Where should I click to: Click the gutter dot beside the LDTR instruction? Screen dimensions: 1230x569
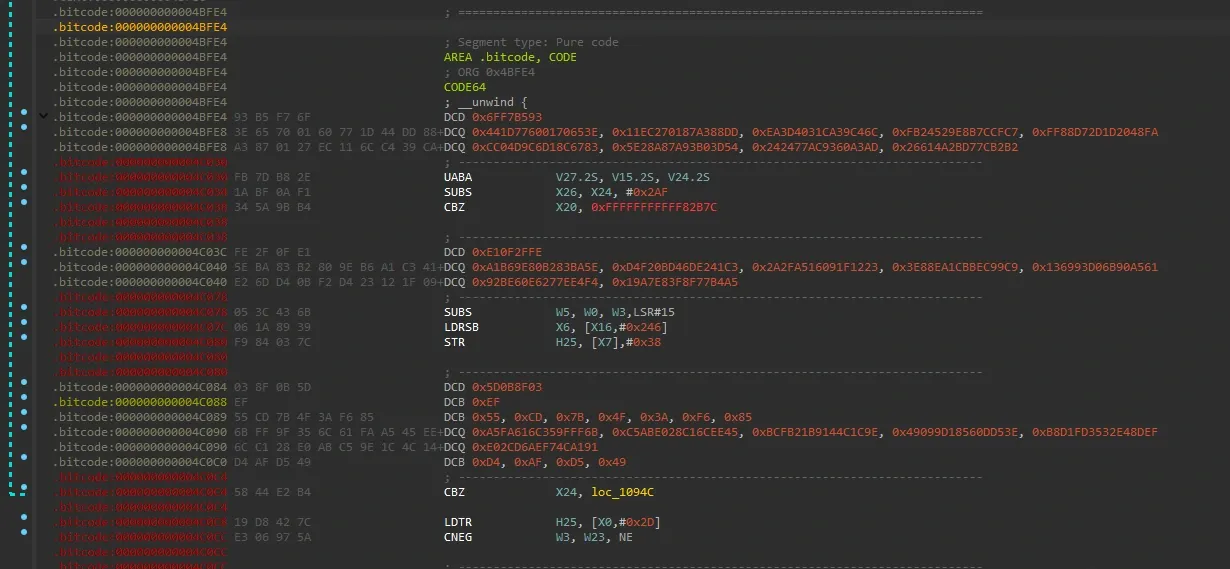tap(25, 517)
